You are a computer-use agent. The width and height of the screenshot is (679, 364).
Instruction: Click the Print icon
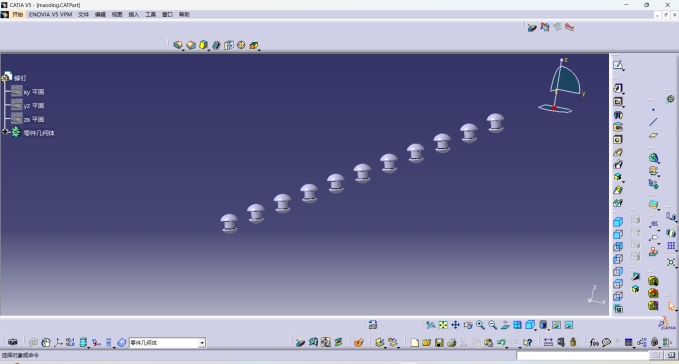(x=452, y=343)
